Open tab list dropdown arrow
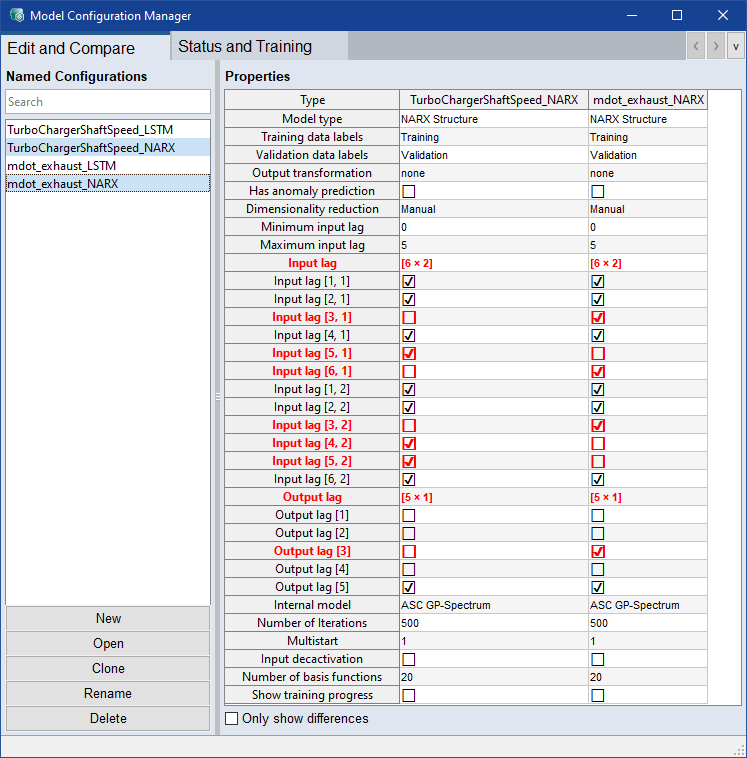 point(735,46)
